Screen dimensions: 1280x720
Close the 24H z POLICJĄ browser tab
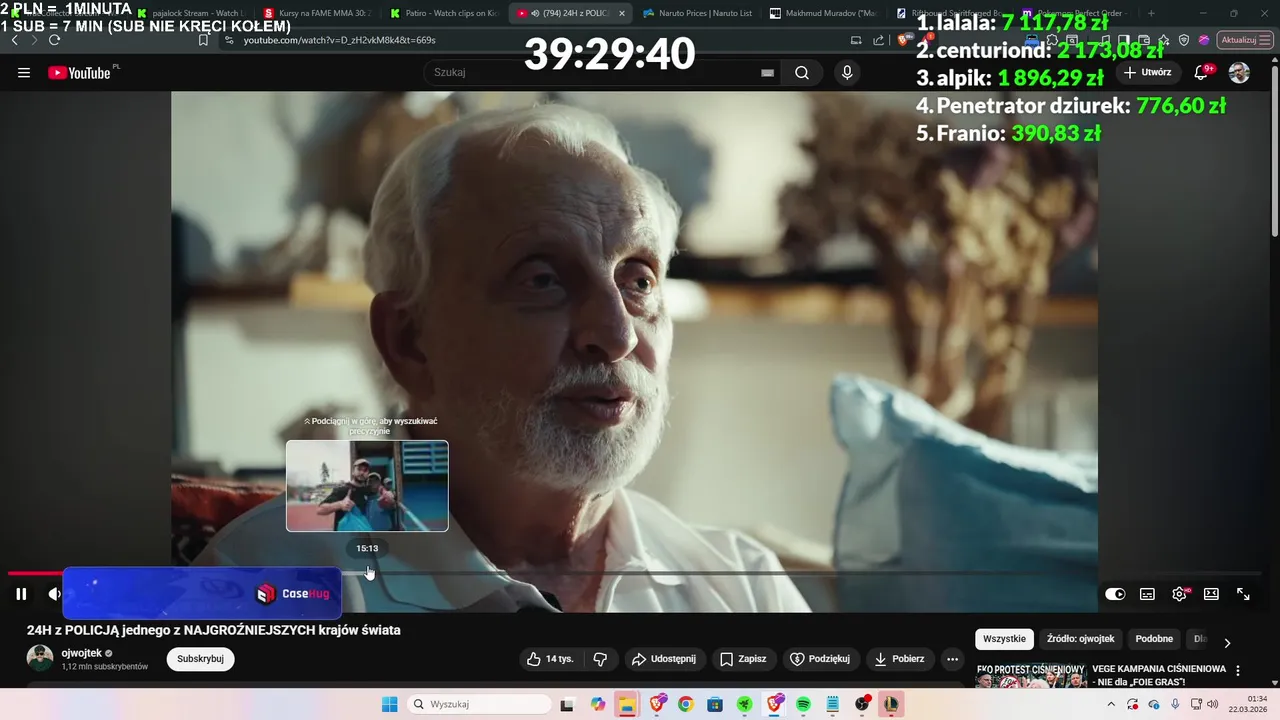click(621, 13)
